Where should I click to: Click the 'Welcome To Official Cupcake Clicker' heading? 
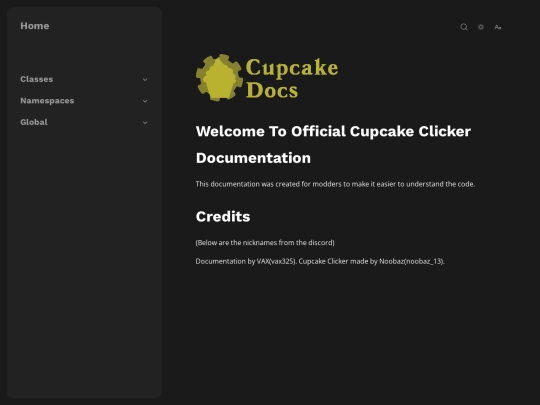333,145
